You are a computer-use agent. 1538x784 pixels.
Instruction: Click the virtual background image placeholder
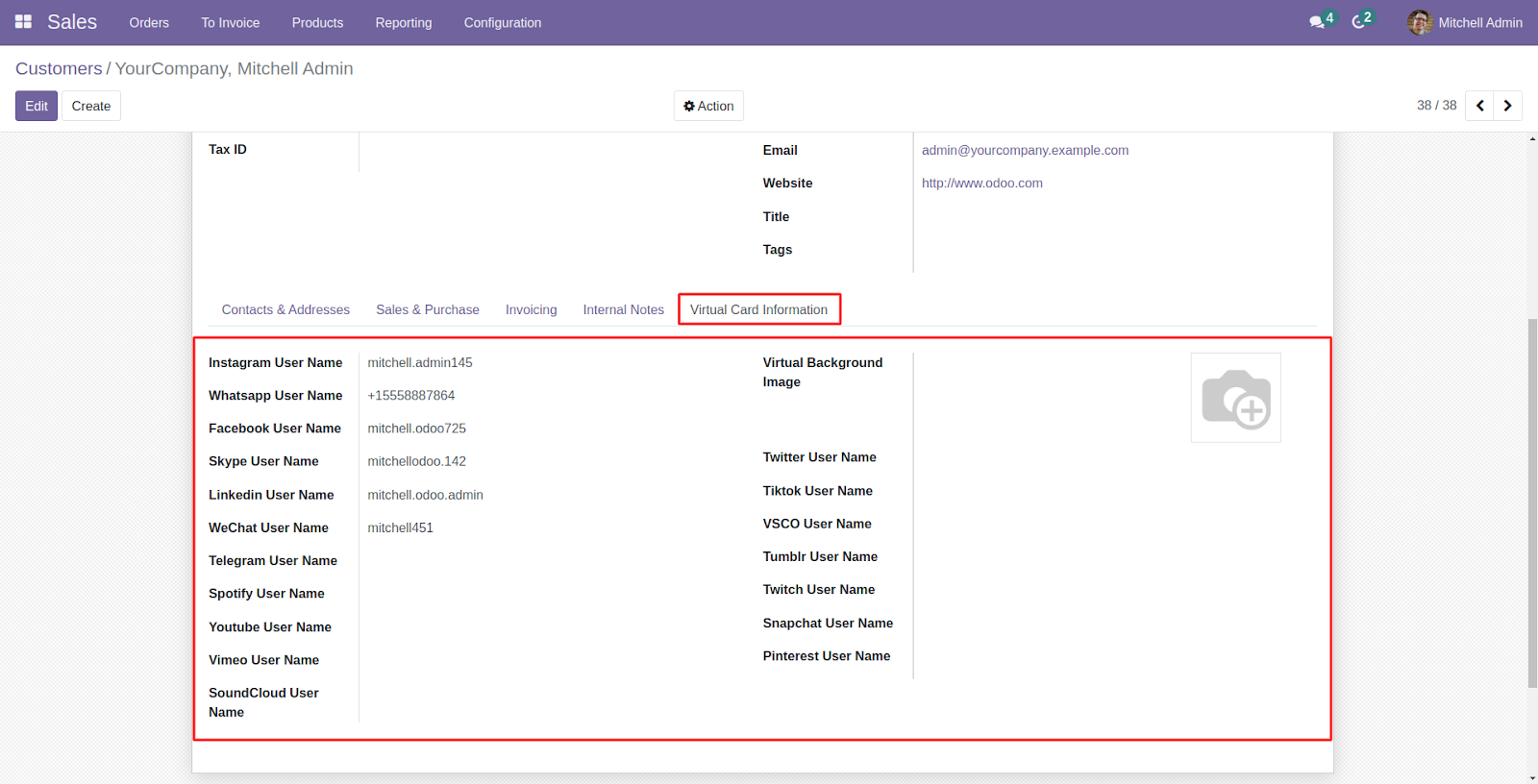click(x=1235, y=398)
